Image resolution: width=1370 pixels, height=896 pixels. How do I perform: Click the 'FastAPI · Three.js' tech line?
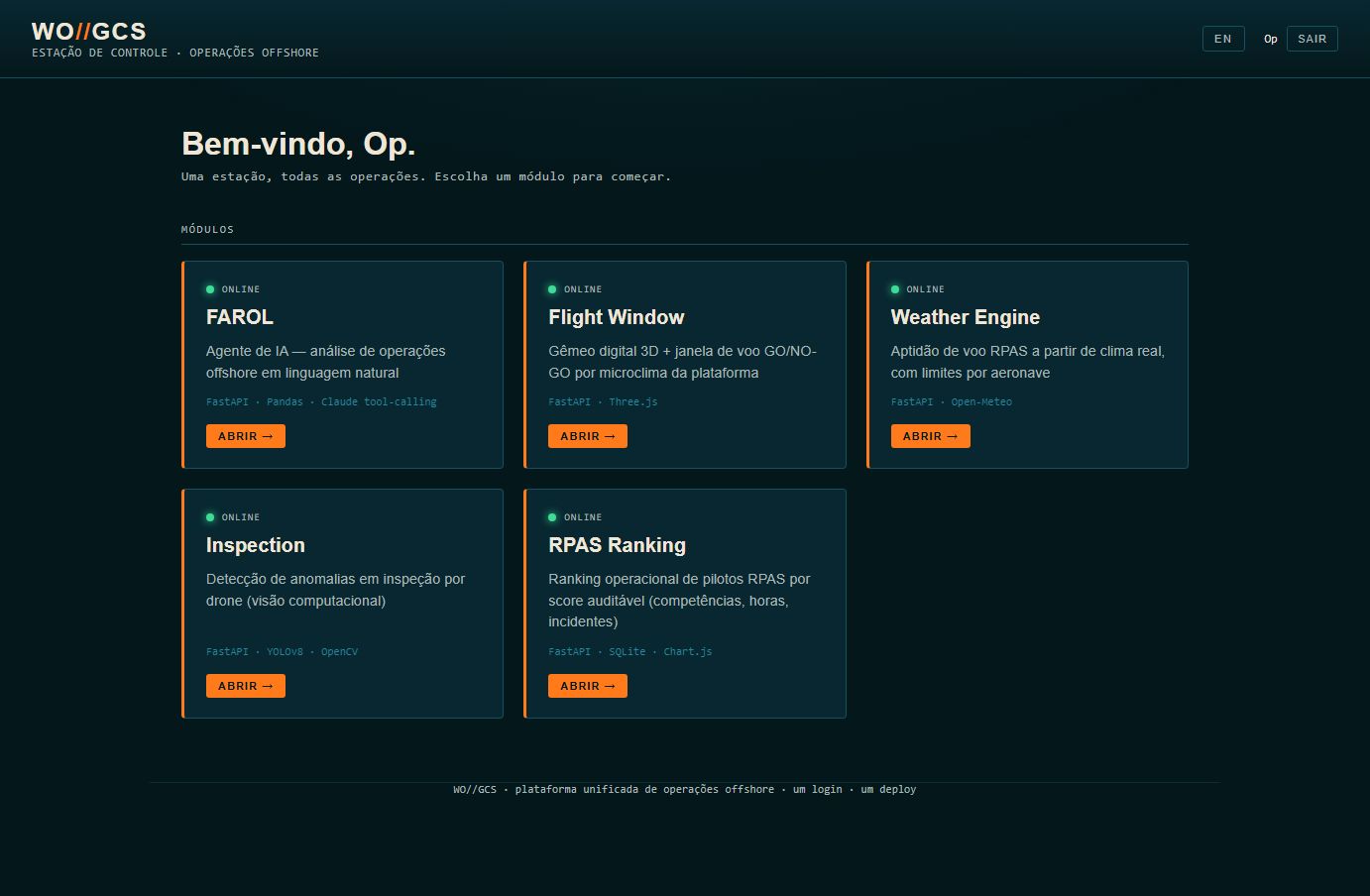(603, 402)
